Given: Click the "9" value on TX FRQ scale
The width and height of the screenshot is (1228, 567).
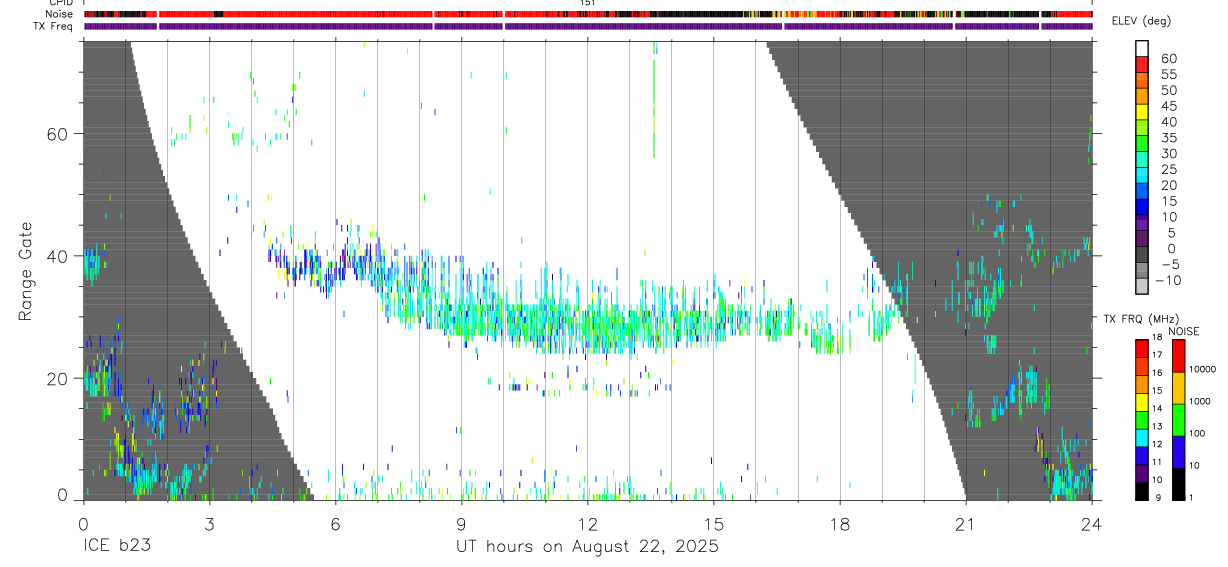Looking at the screenshot, I should coord(1158,497).
